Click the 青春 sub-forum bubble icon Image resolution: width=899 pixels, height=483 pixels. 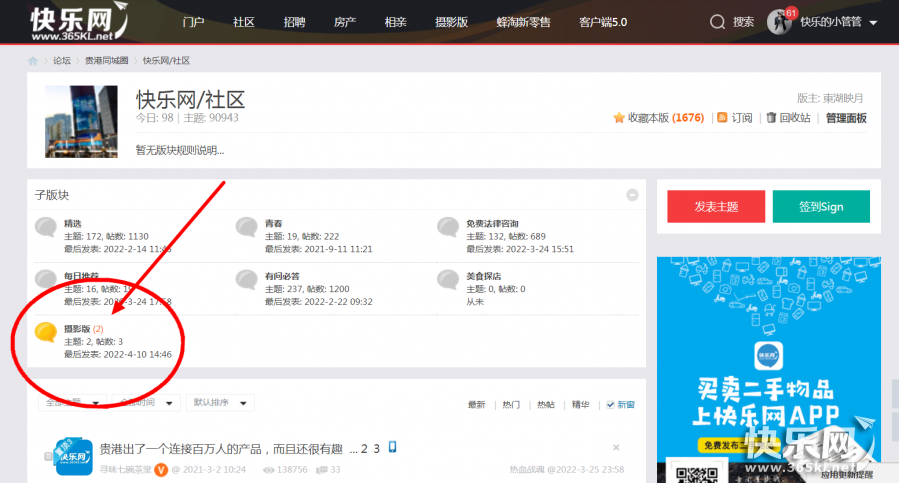(x=247, y=228)
